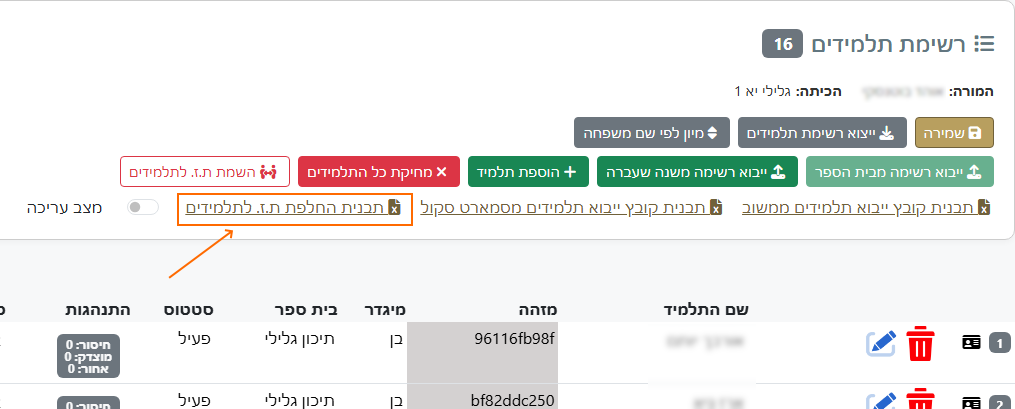Edit the first student using pencil icon
This screenshot has height=409, width=1015.
tap(880, 344)
